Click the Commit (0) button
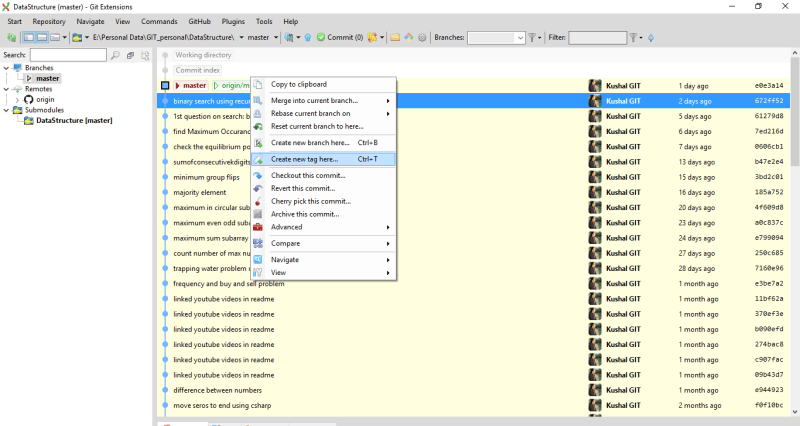Viewport: 800px width, 426px height. (x=340, y=37)
